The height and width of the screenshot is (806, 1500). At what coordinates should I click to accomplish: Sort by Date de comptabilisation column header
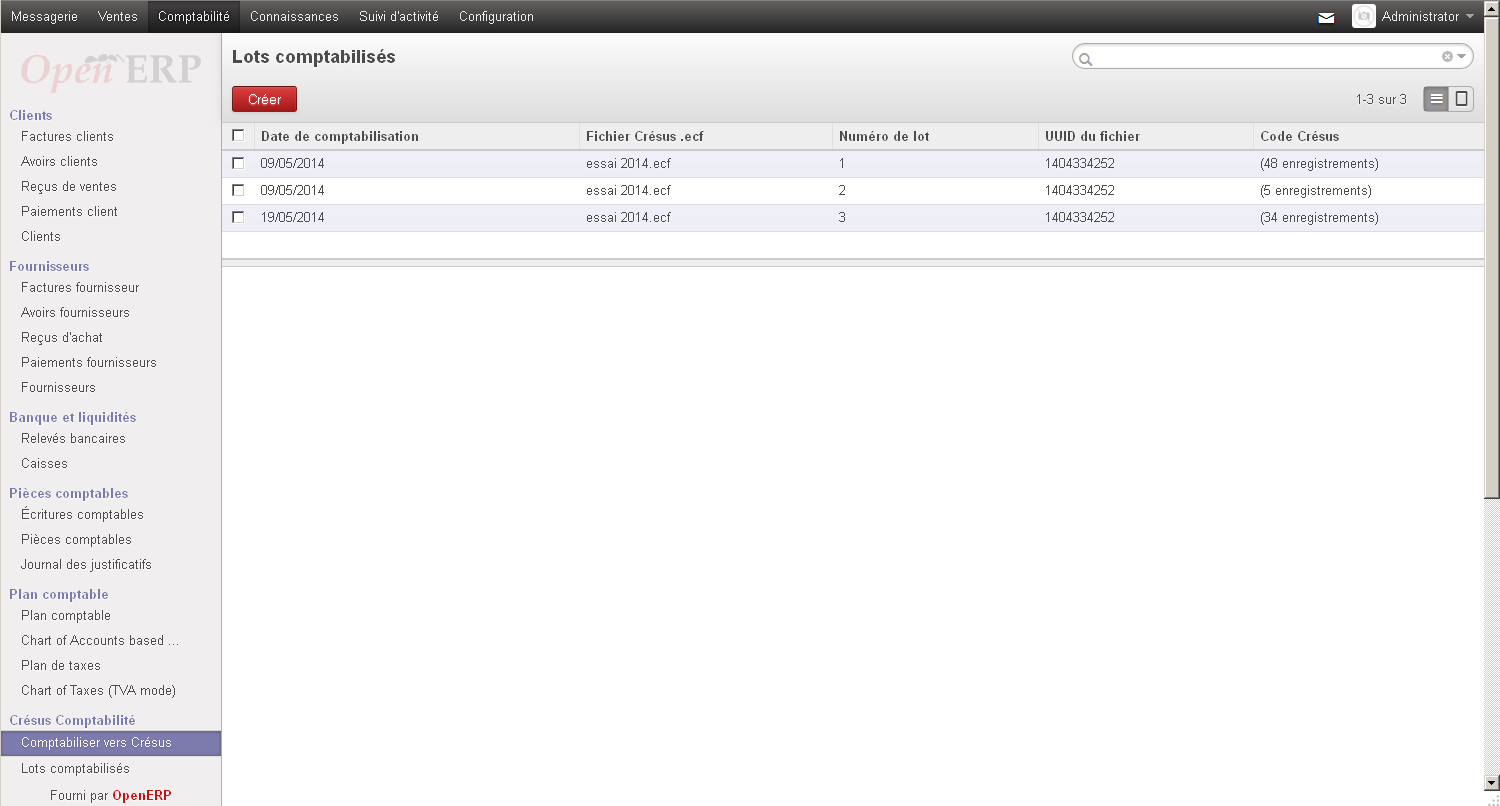[340, 136]
